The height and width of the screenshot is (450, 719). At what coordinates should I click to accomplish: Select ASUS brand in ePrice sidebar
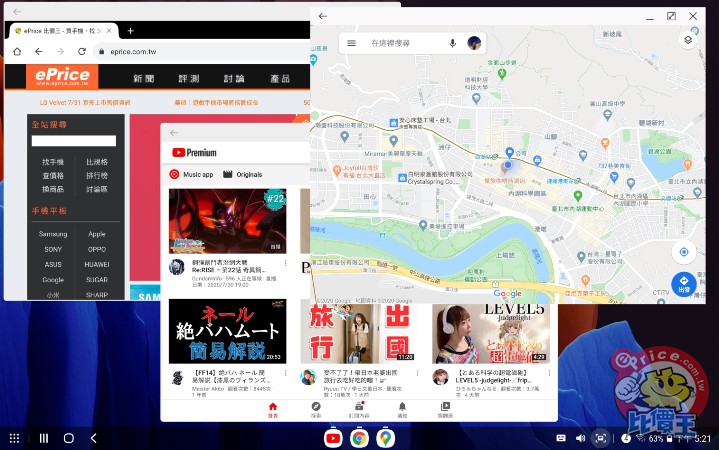[53, 264]
